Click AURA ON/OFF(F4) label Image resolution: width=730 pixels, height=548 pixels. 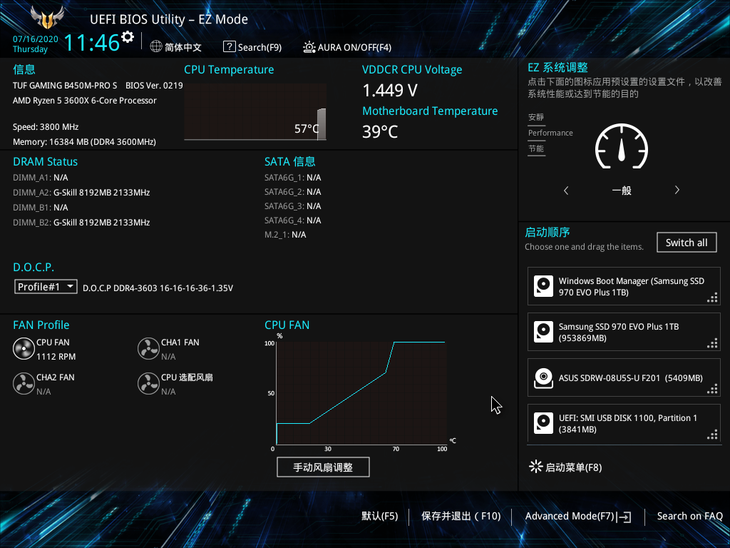pyautogui.click(x=354, y=47)
